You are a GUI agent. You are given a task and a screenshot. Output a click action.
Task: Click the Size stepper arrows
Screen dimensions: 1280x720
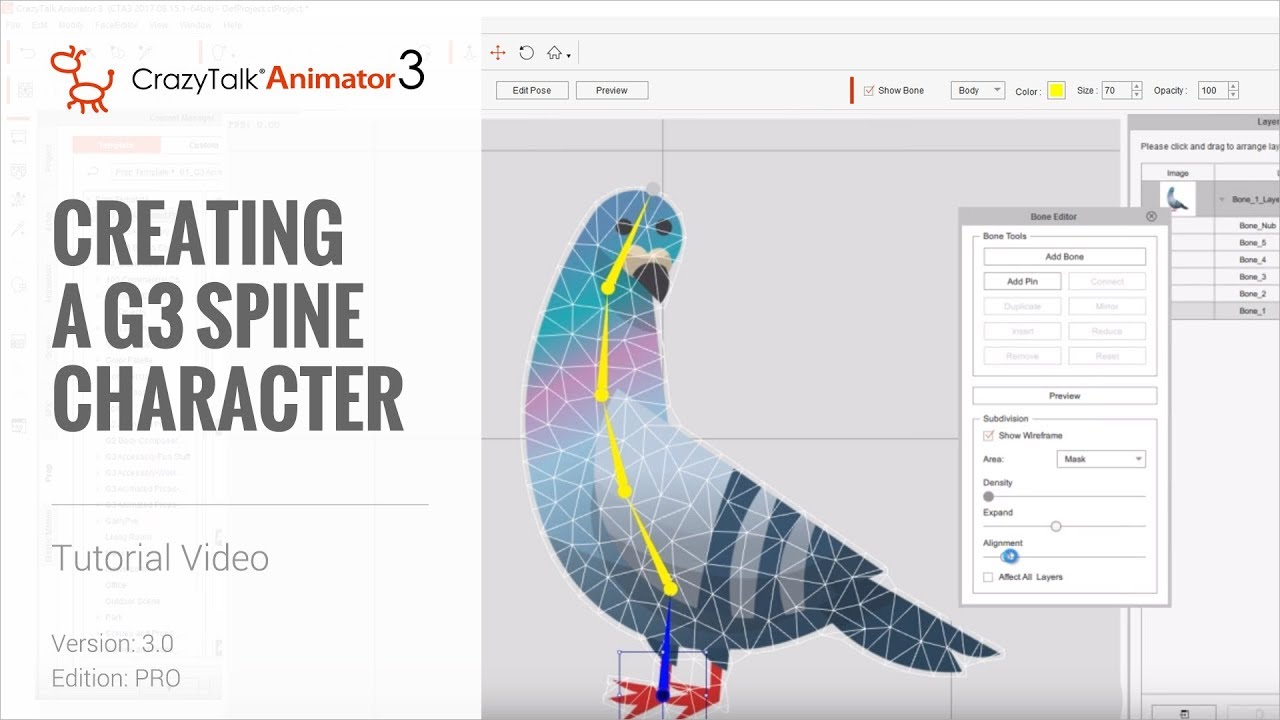coord(1136,91)
